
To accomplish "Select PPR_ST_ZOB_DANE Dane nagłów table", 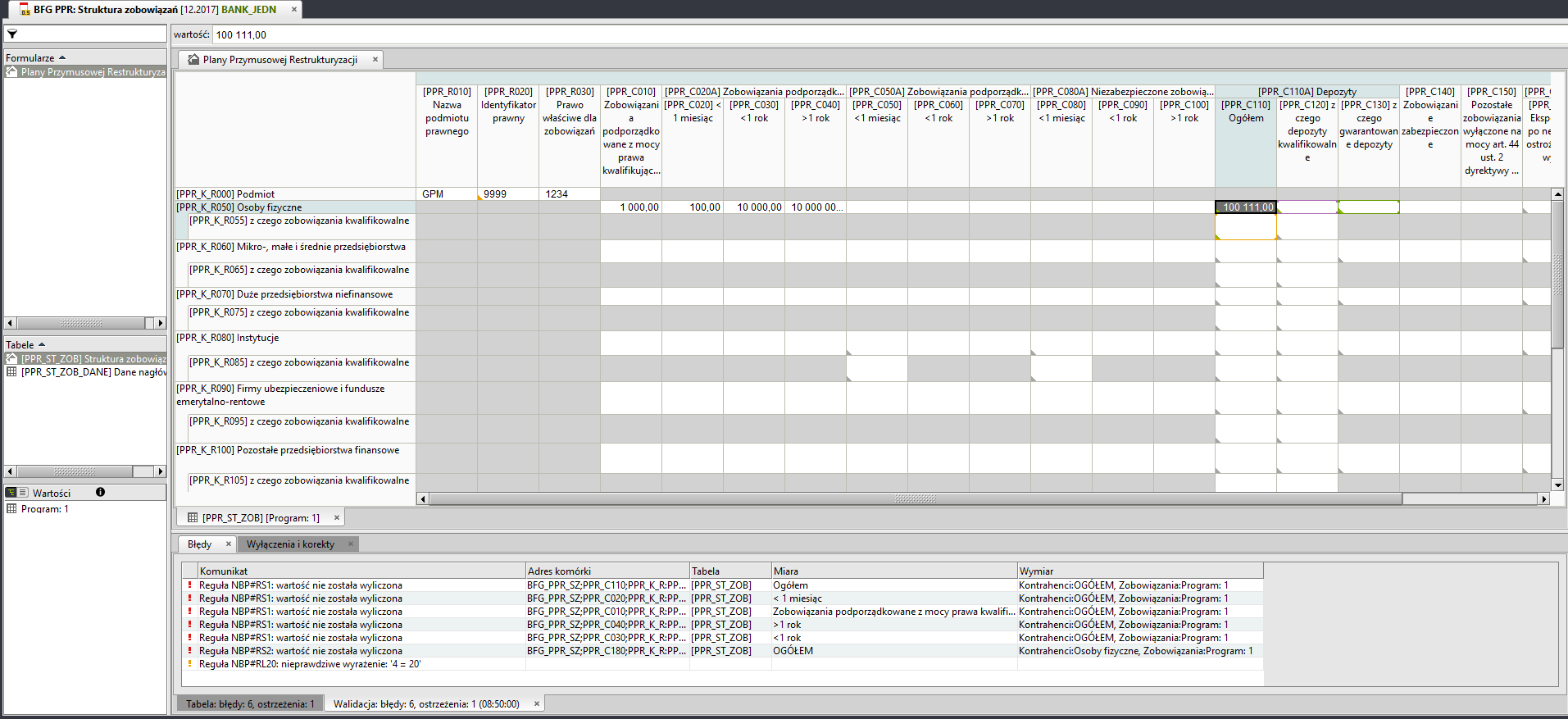I will pyautogui.click(x=85, y=372).
